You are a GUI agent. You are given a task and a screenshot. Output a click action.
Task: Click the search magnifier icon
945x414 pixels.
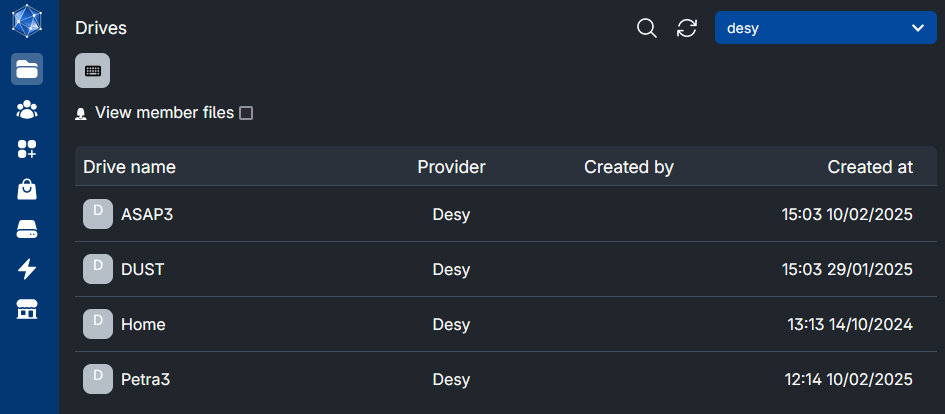click(647, 28)
